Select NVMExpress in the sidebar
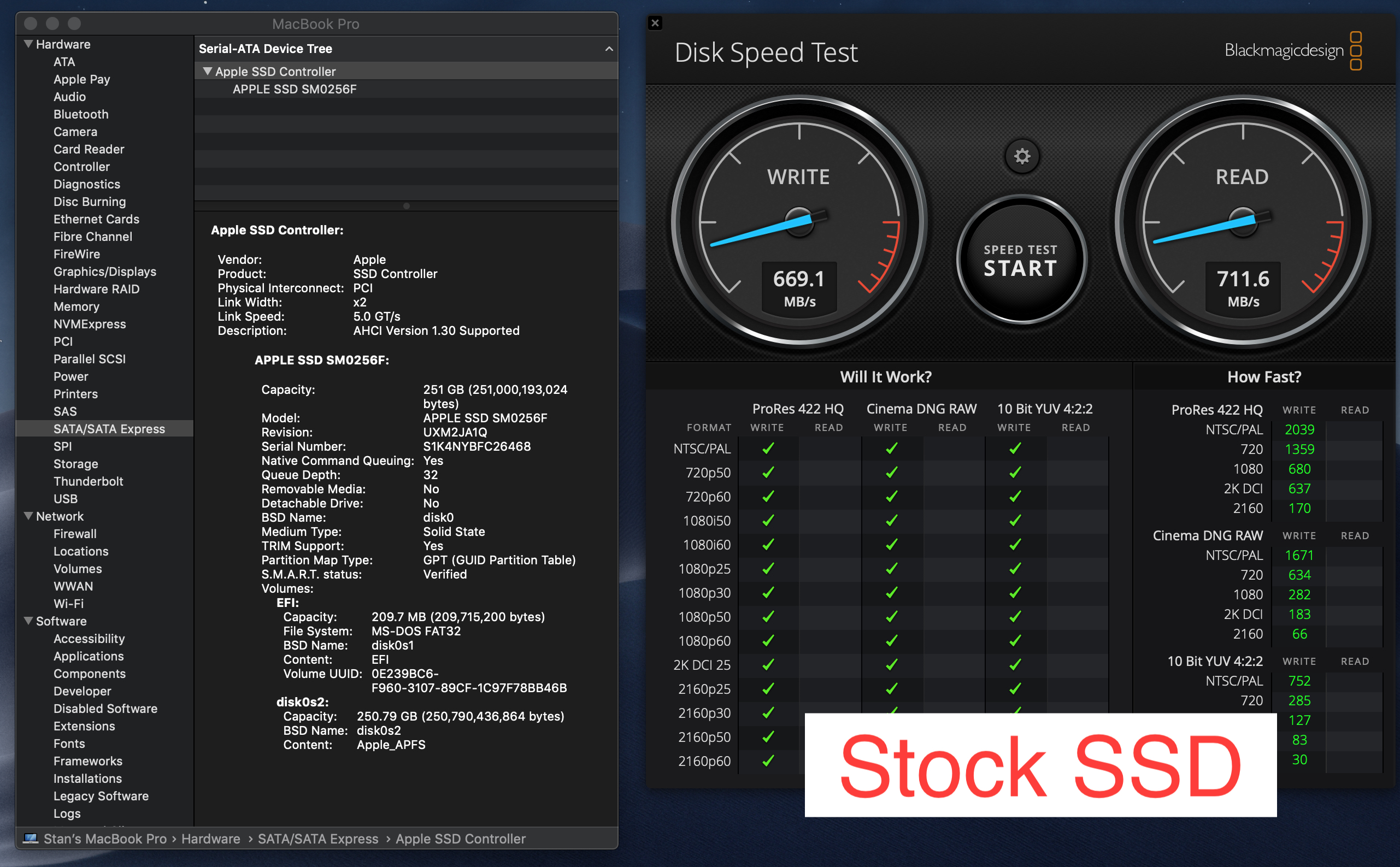Screen dimensions: 1400x867 [90, 324]
